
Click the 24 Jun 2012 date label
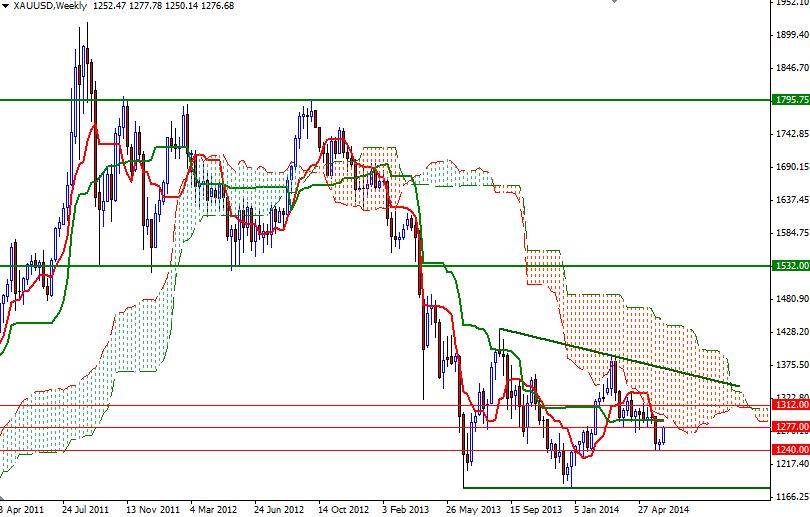[x=278, y=509]
